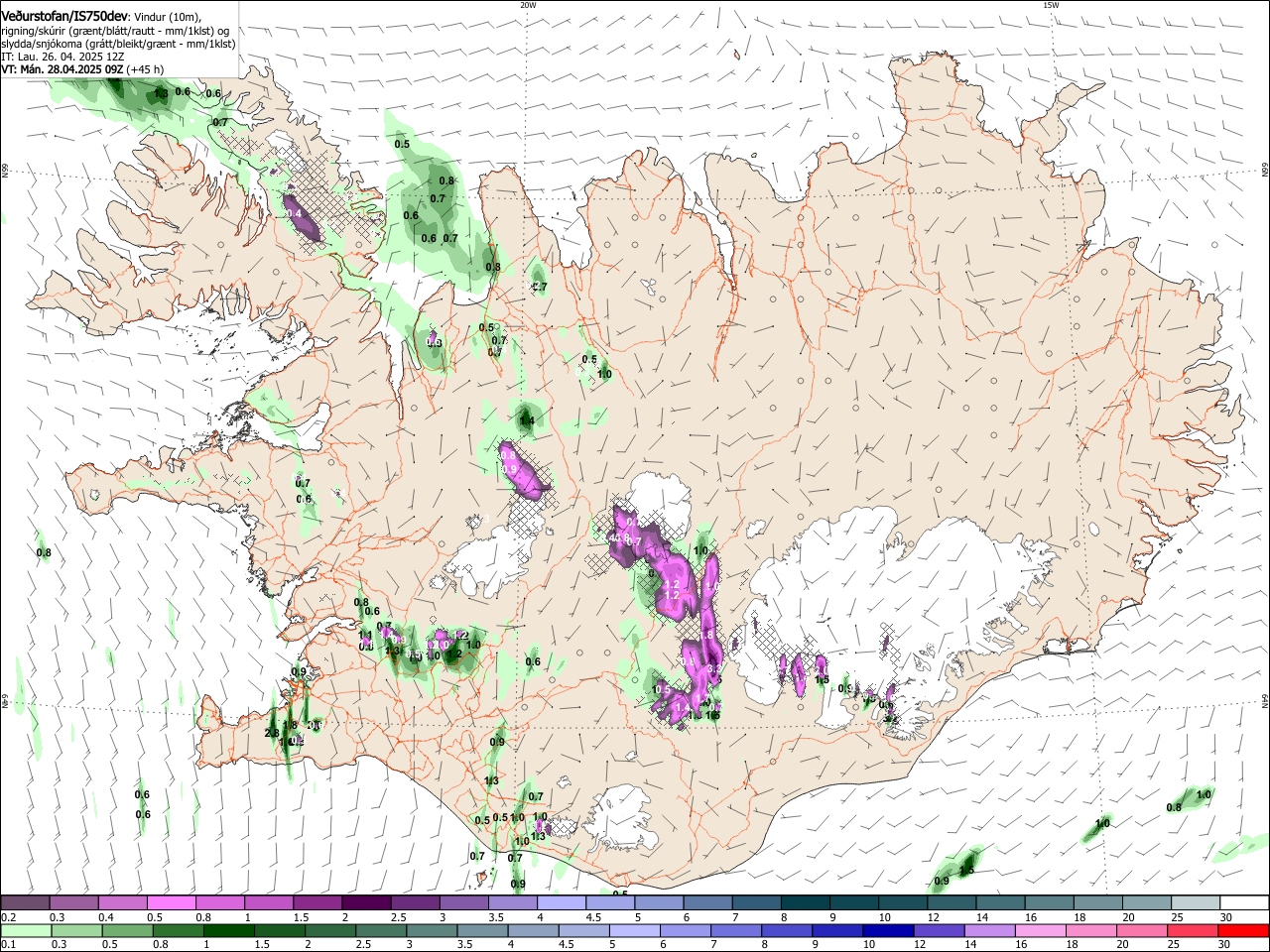Pick the pale green 0.1 swatch, lower row
Image resolution: width=1270 pixels, height=952 pixels.
(x=26, y=930)
